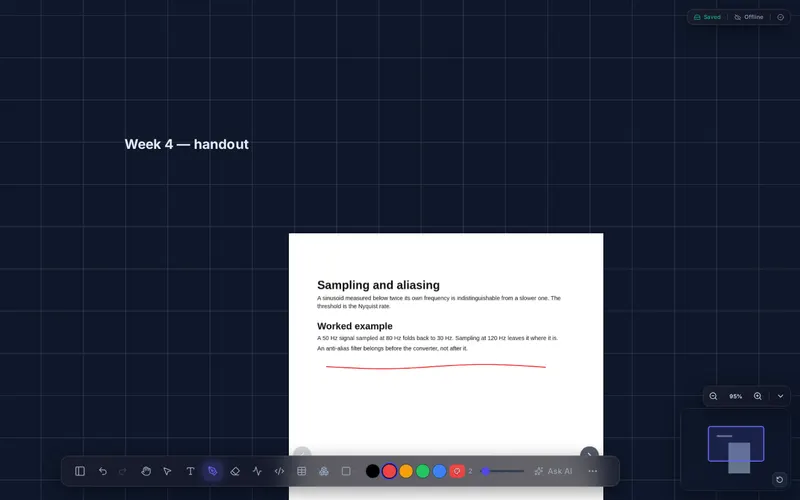Screen dimensions: 800x500
Task: Select the 'Week 4 — handout' text
Action: (x=187, y=144)
